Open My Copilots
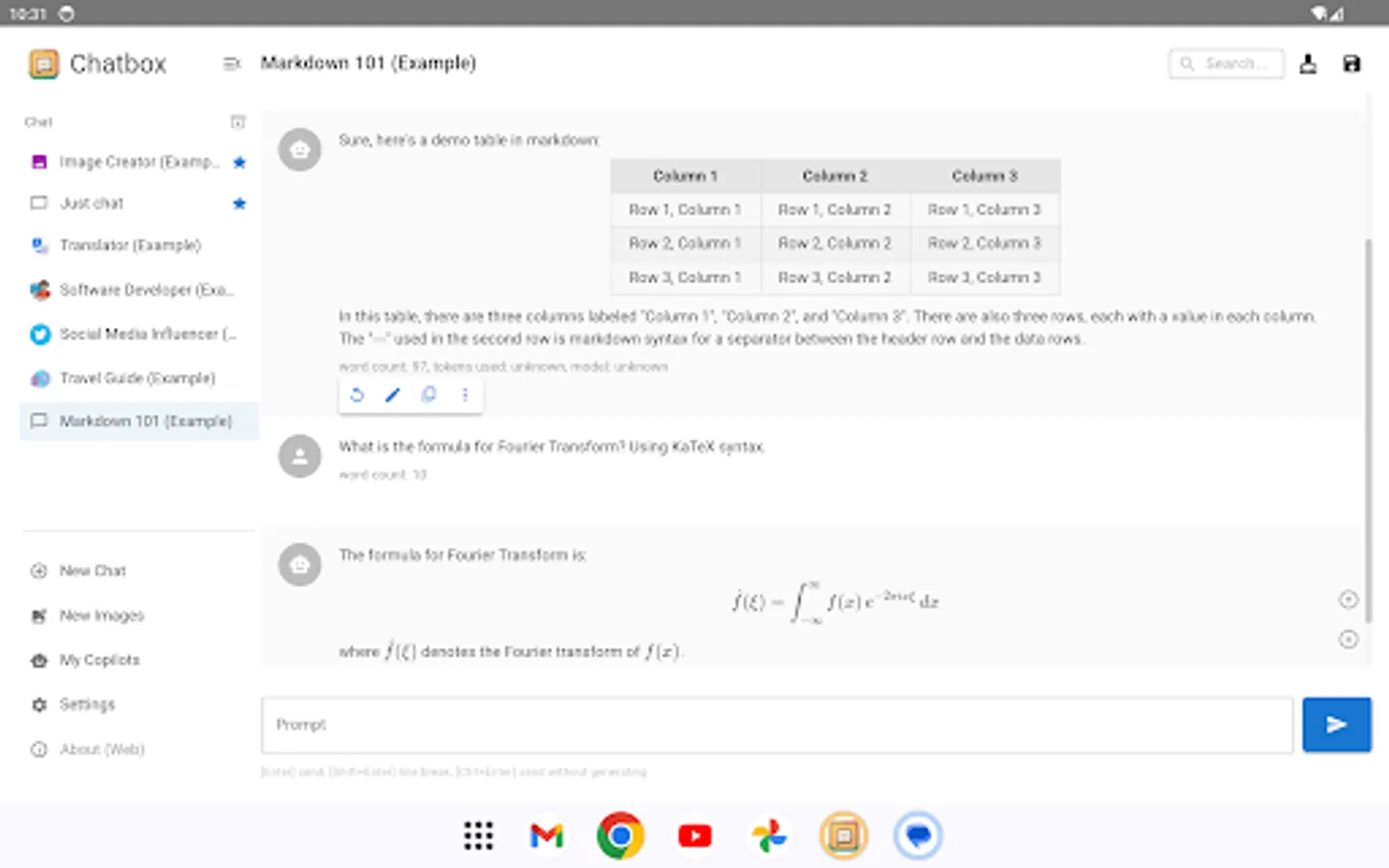This screenshot has height=868, width=1389. (97, 660)
